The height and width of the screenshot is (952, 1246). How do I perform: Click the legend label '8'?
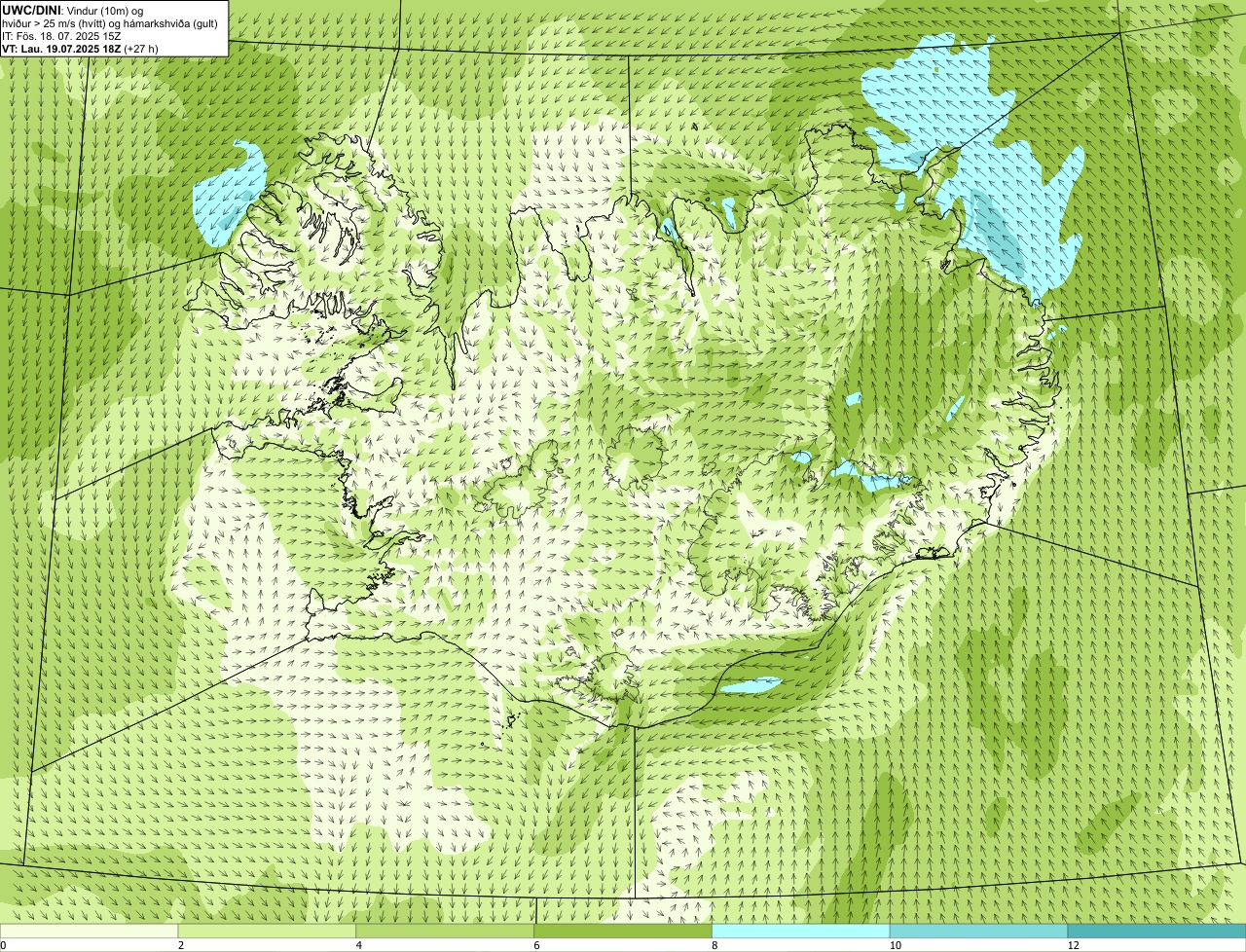click(x=715, y=945)
